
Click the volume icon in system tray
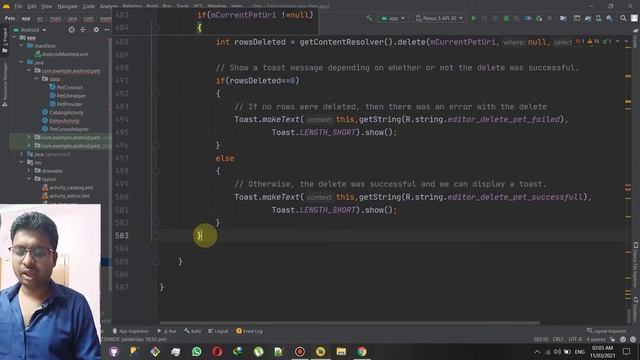pyautogui.click(x=558, y=352)
